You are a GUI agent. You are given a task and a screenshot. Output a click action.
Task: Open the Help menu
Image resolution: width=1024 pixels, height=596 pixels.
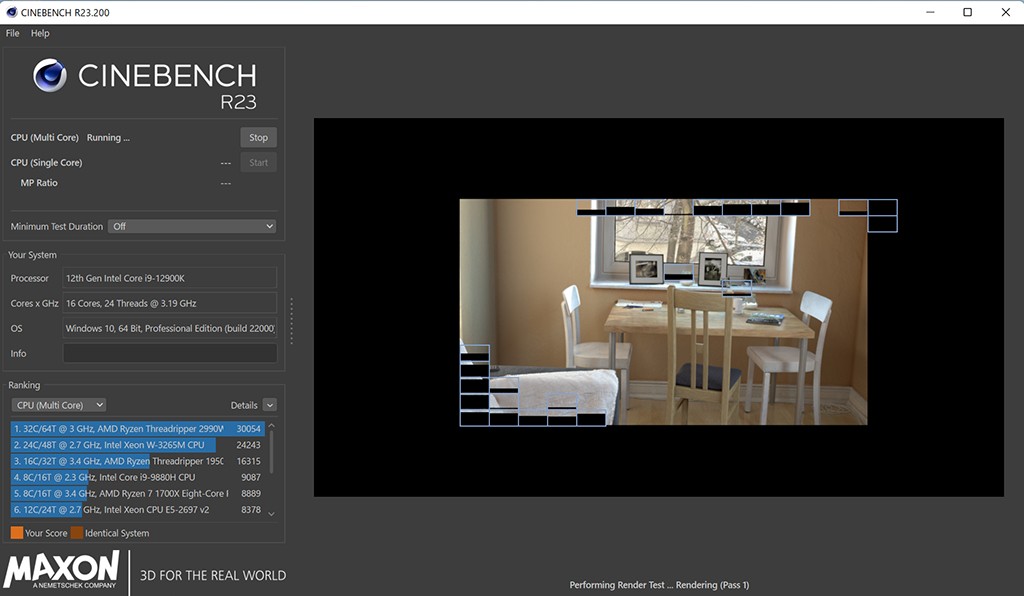click(40, 33)
